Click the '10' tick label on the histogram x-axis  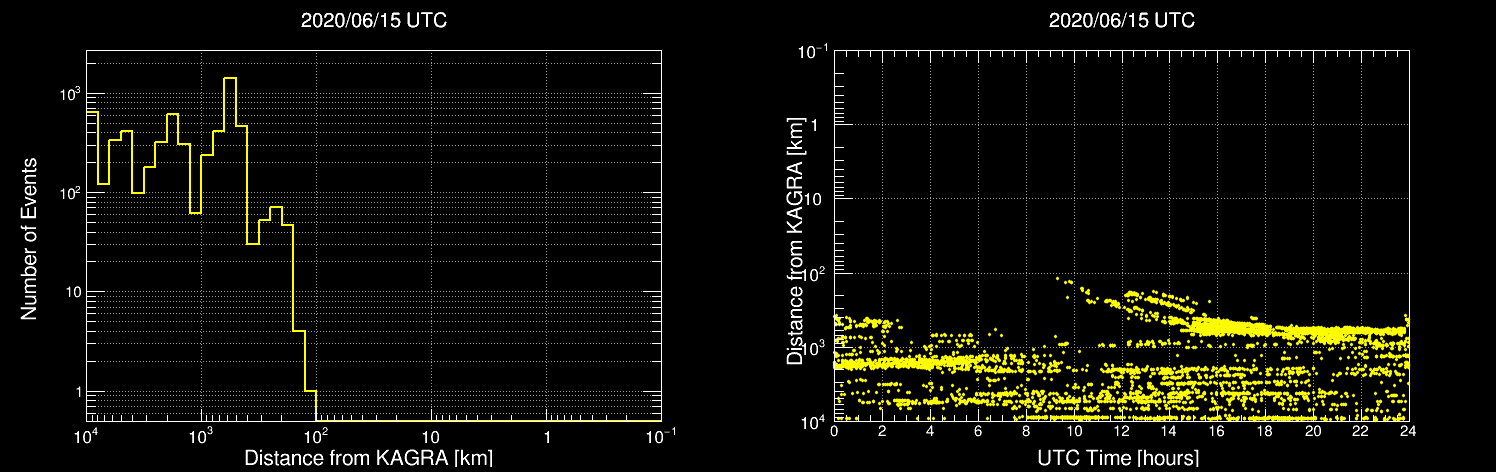(x=431, y=439)
